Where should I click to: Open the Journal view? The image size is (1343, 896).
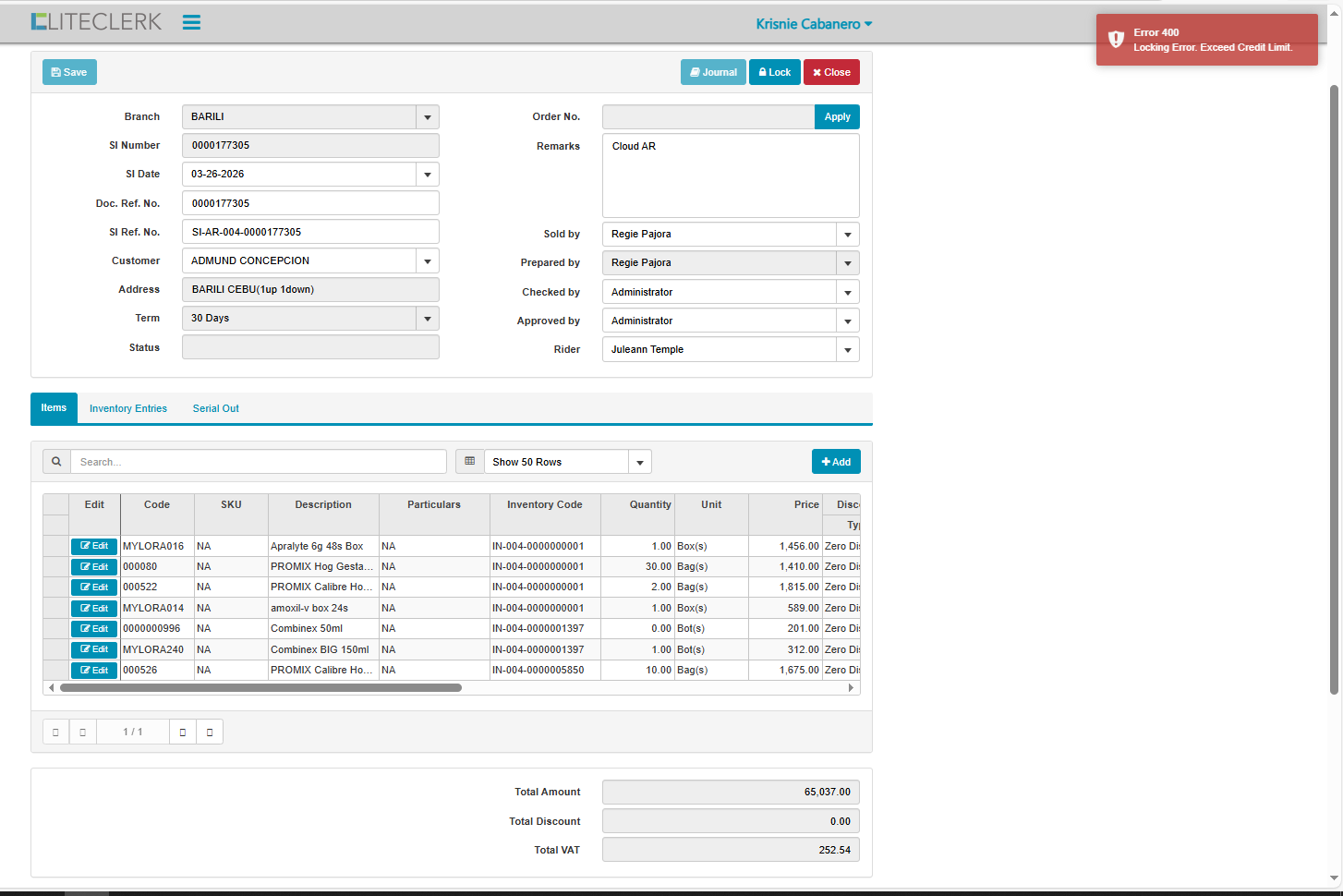[x=713, y=72]
